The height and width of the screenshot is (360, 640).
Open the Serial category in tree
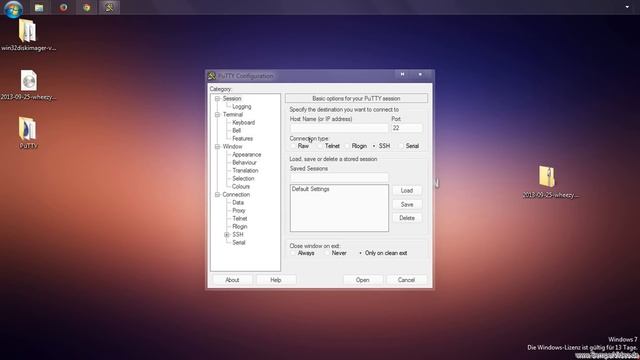coord(239,242)
